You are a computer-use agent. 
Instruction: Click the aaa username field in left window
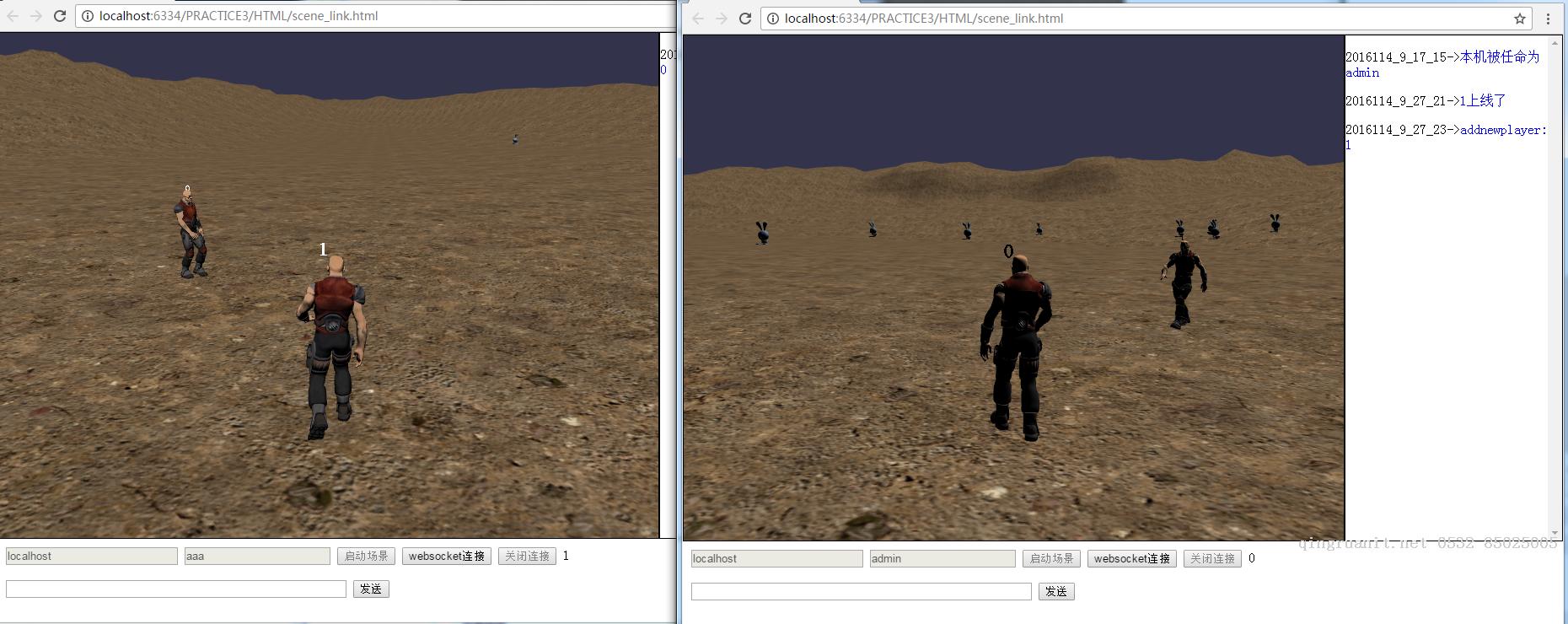(257, 557)
